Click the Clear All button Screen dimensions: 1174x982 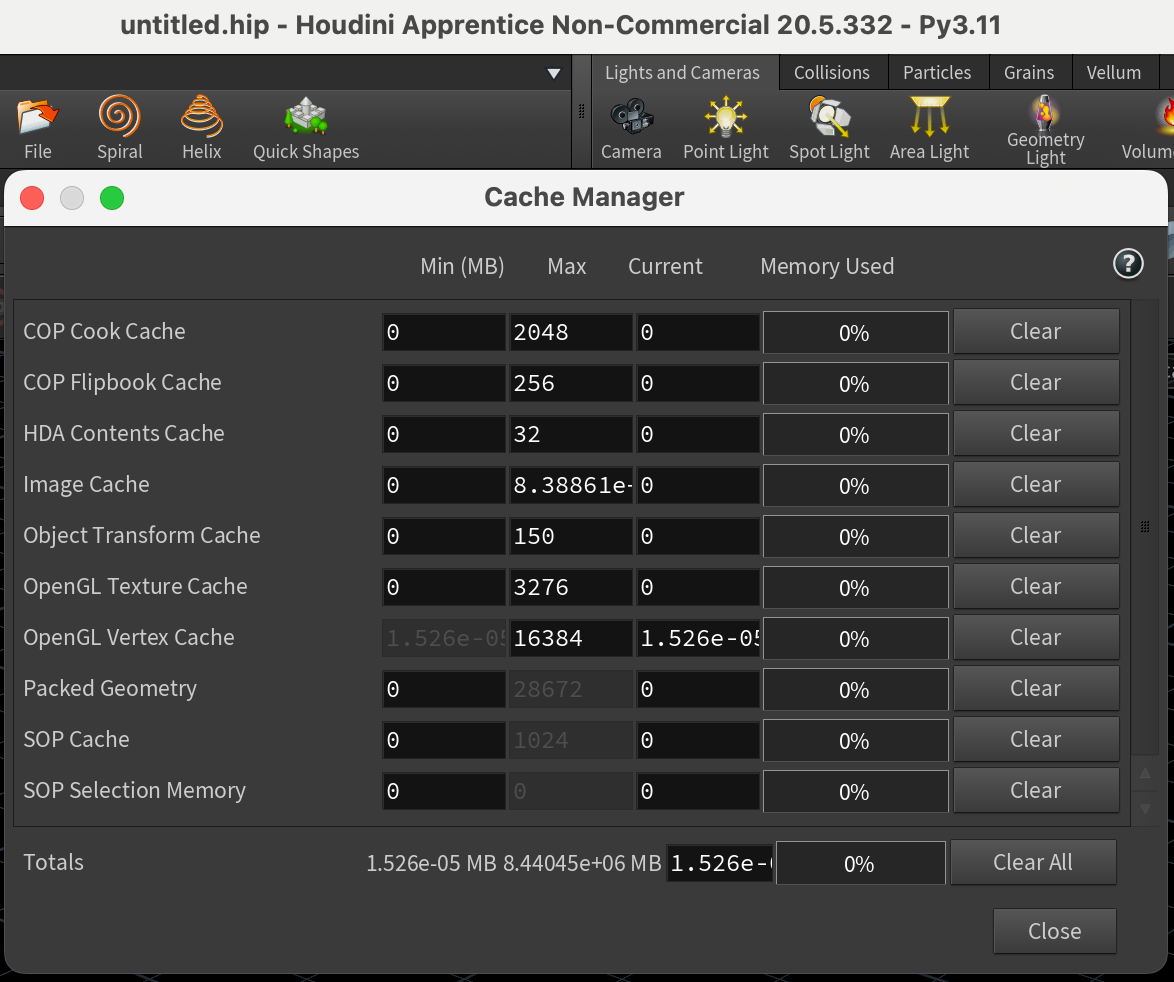1033,862
